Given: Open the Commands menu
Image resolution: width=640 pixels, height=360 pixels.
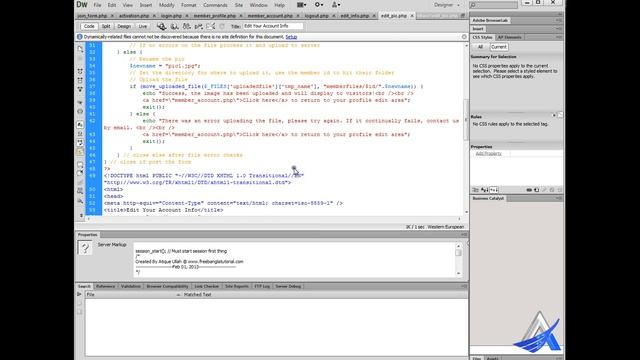Looking at the screenshot, I should coord(215,5).
